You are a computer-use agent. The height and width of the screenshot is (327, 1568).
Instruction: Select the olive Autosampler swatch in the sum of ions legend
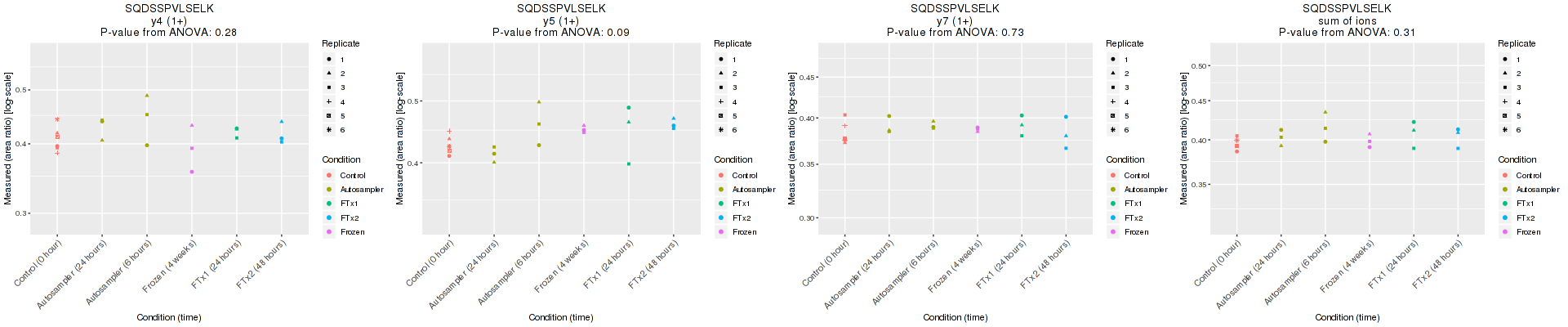(1504, 190)
